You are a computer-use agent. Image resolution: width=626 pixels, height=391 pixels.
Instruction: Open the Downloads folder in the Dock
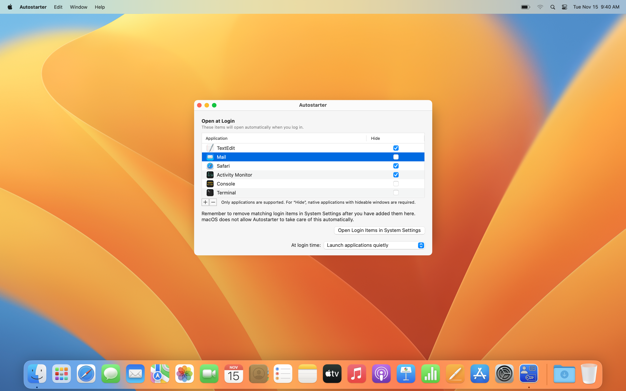pos(564,374)
